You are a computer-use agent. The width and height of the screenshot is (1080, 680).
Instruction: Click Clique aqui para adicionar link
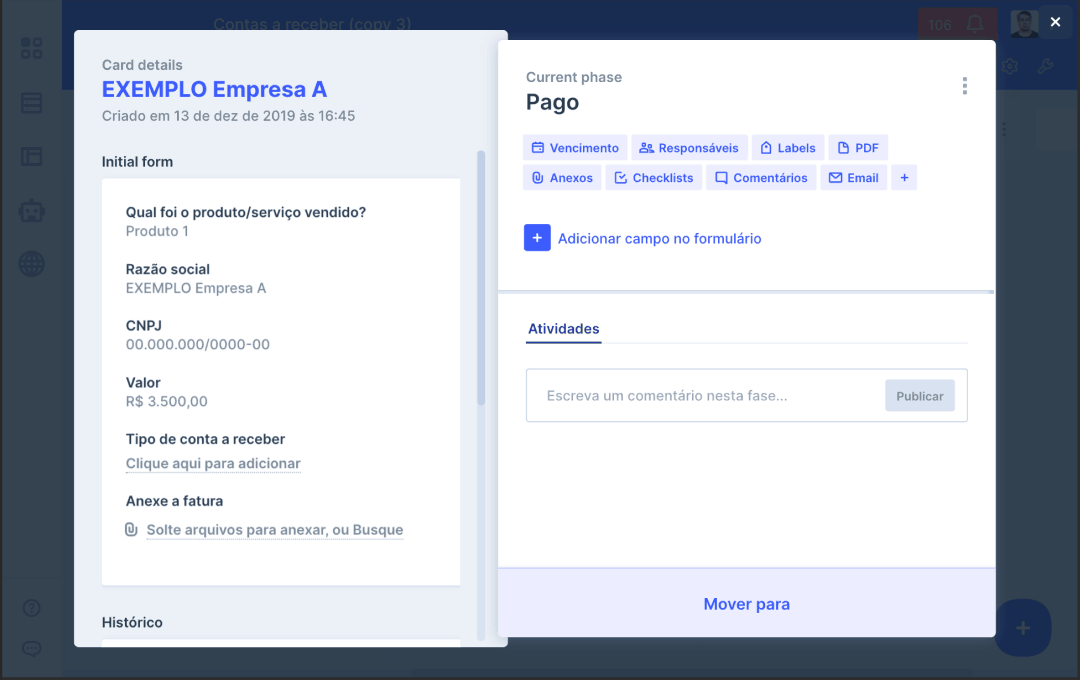coord(213,464)
